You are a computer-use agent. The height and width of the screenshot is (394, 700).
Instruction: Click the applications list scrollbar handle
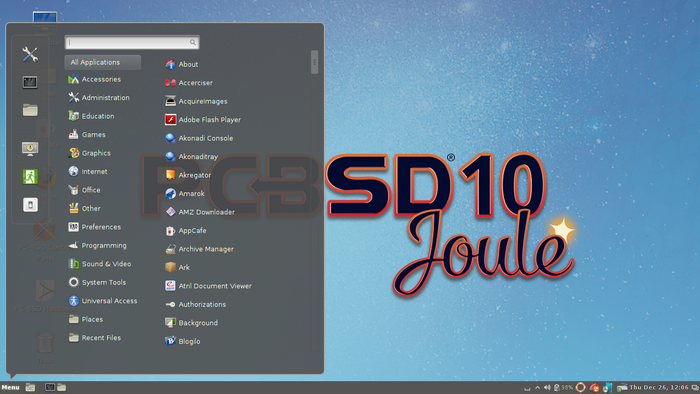[x=314, y=62]
